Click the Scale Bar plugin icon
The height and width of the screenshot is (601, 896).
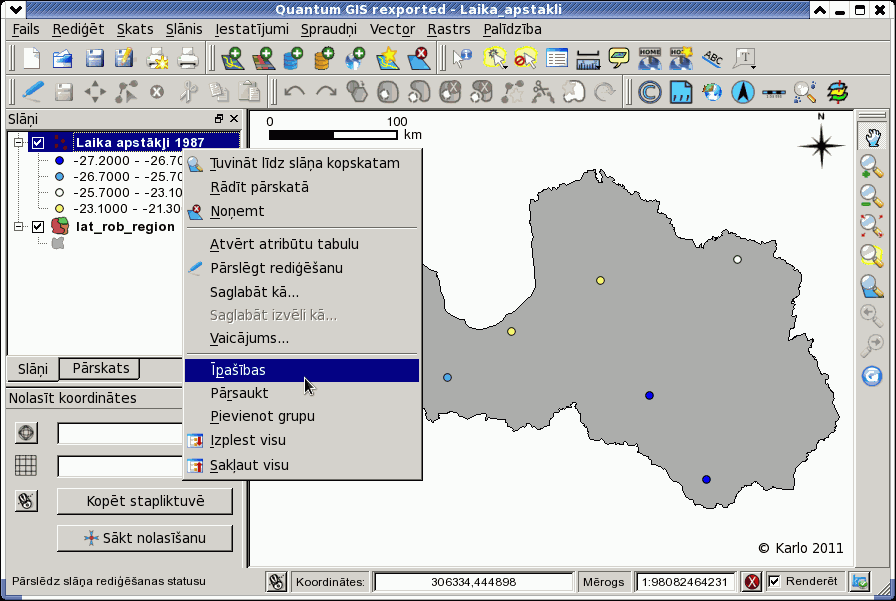pyautogui.click(x=774, y=92)
